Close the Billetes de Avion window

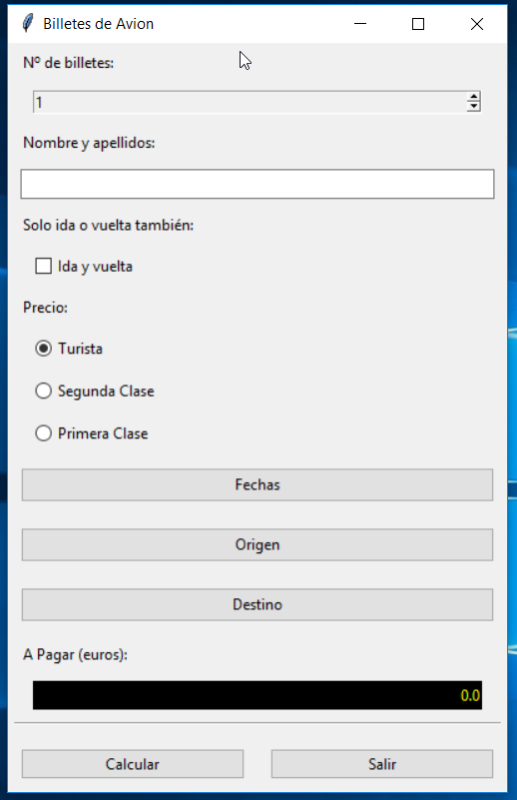pyautogui.click(x=477, y=23)
